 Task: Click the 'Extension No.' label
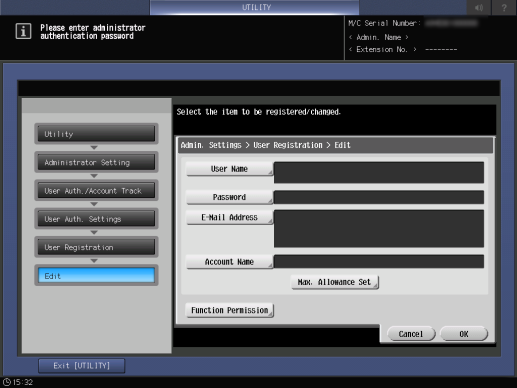(382, 49)
